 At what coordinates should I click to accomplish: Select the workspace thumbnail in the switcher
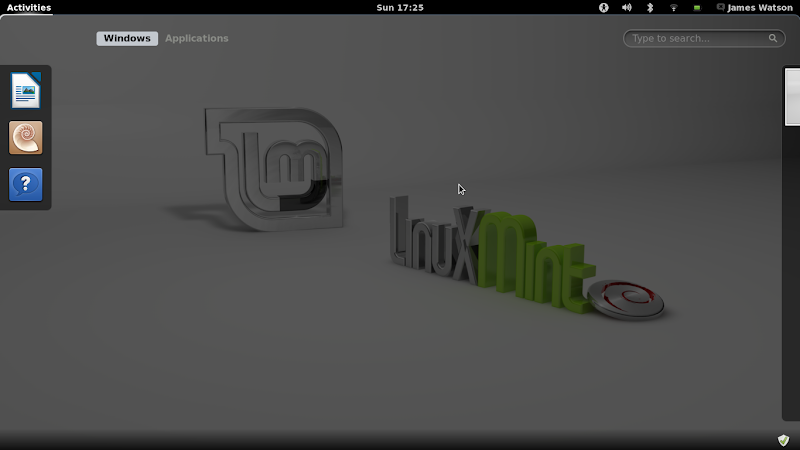coord(792,97)
